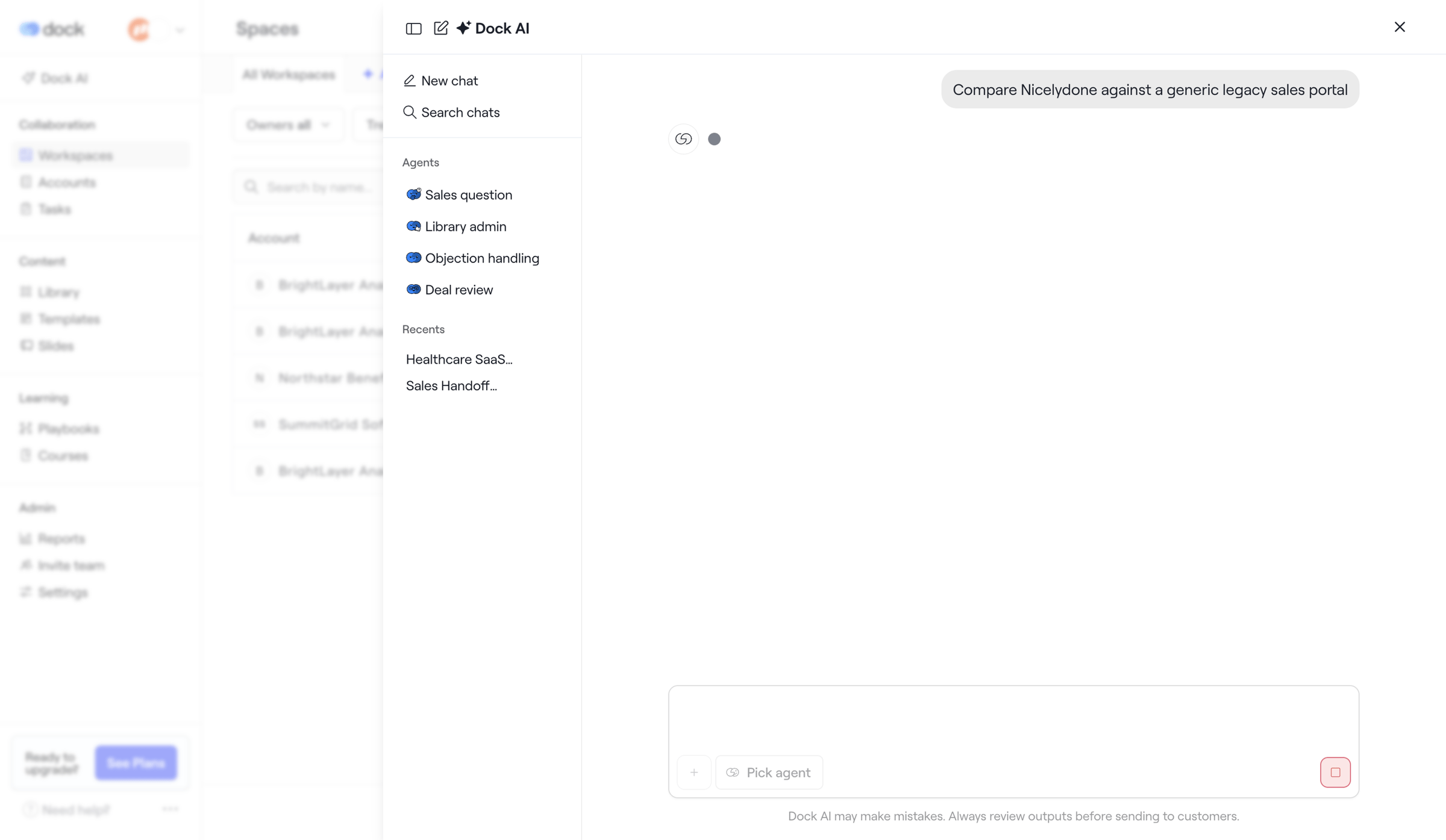Screen dimensions: 1446x840
Task: Click the agent link icon beside loading dot
Action: (683, 139)
